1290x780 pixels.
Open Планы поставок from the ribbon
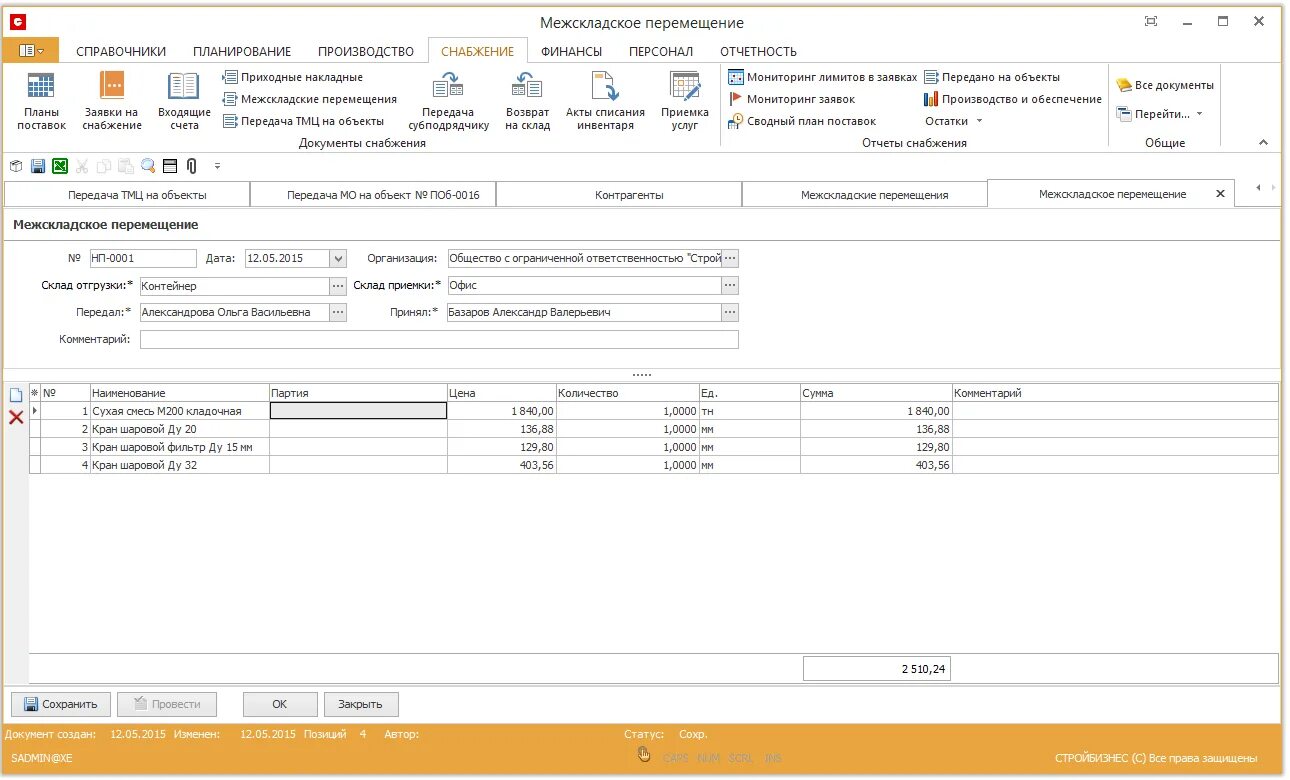pyautogui.click(x=41, y=102)
